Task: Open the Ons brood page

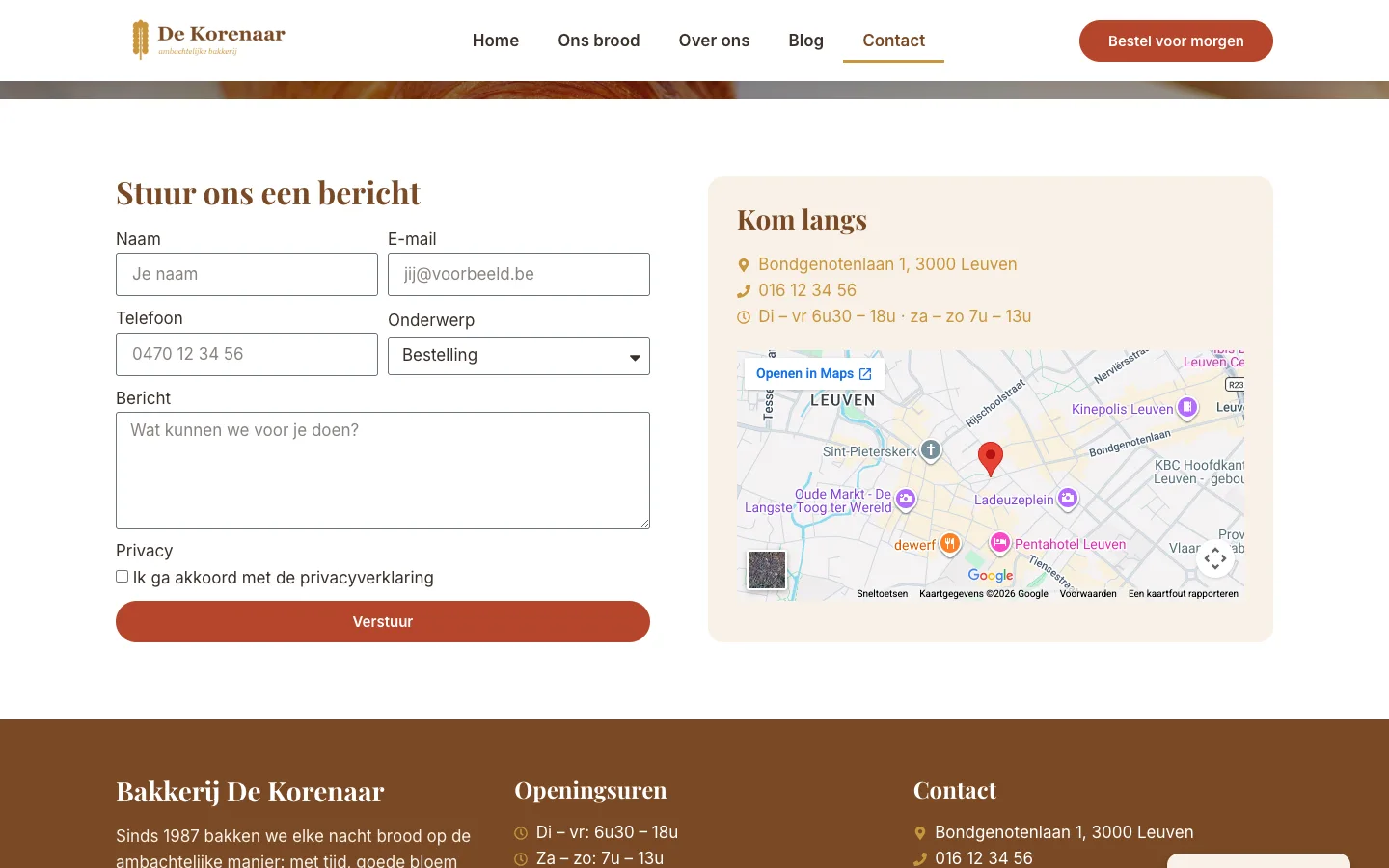Action: (599, 41)
